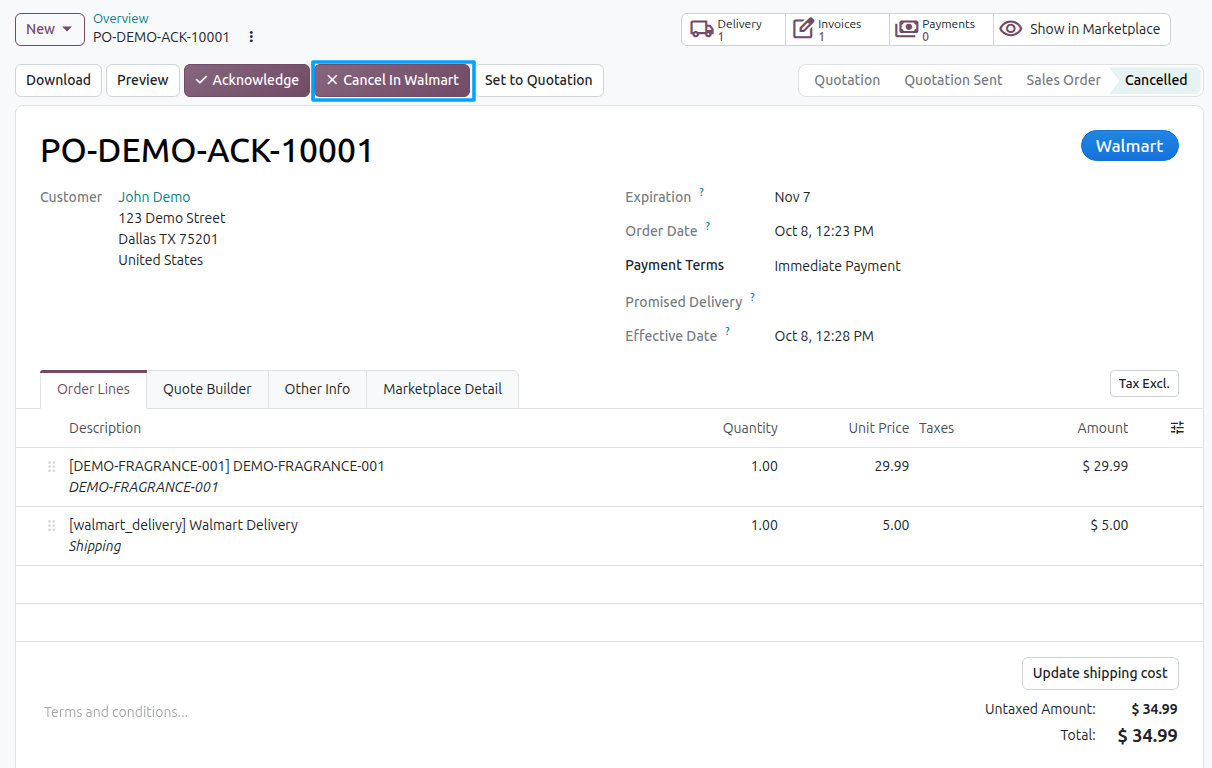Screen dimensions: 1212x768
Task: Open the Marketplace Detail tab
Action: (443, 389)
